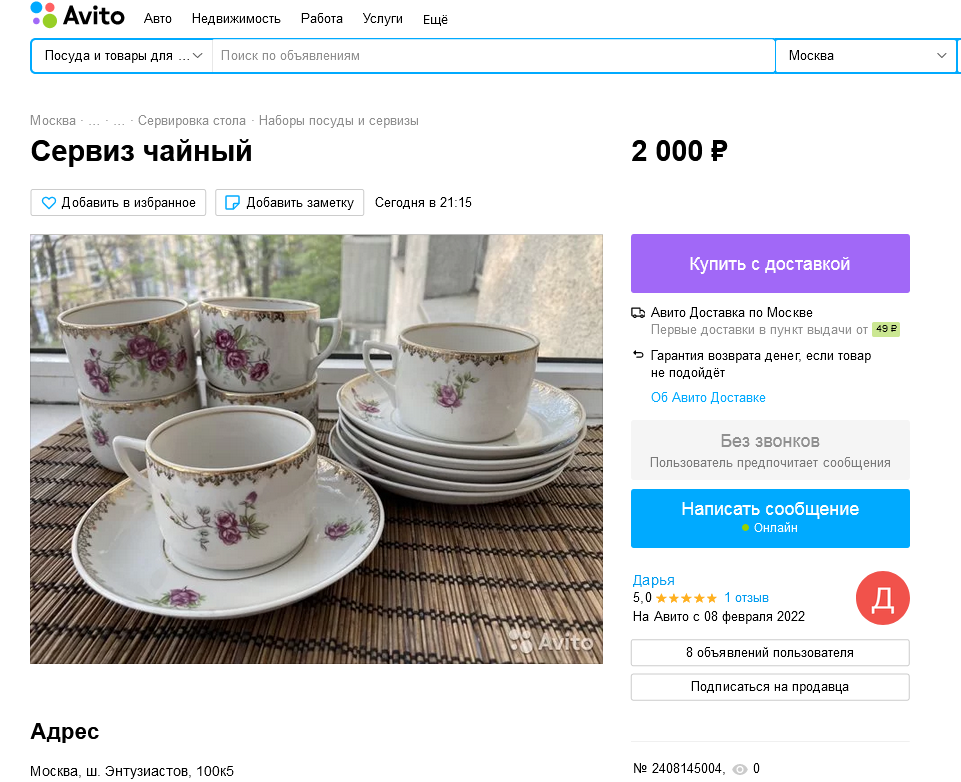This screenshot has height=782, width=961.
Task: Click the note icon to add a note
Action: pyautogui.click(x=231, y=202)
